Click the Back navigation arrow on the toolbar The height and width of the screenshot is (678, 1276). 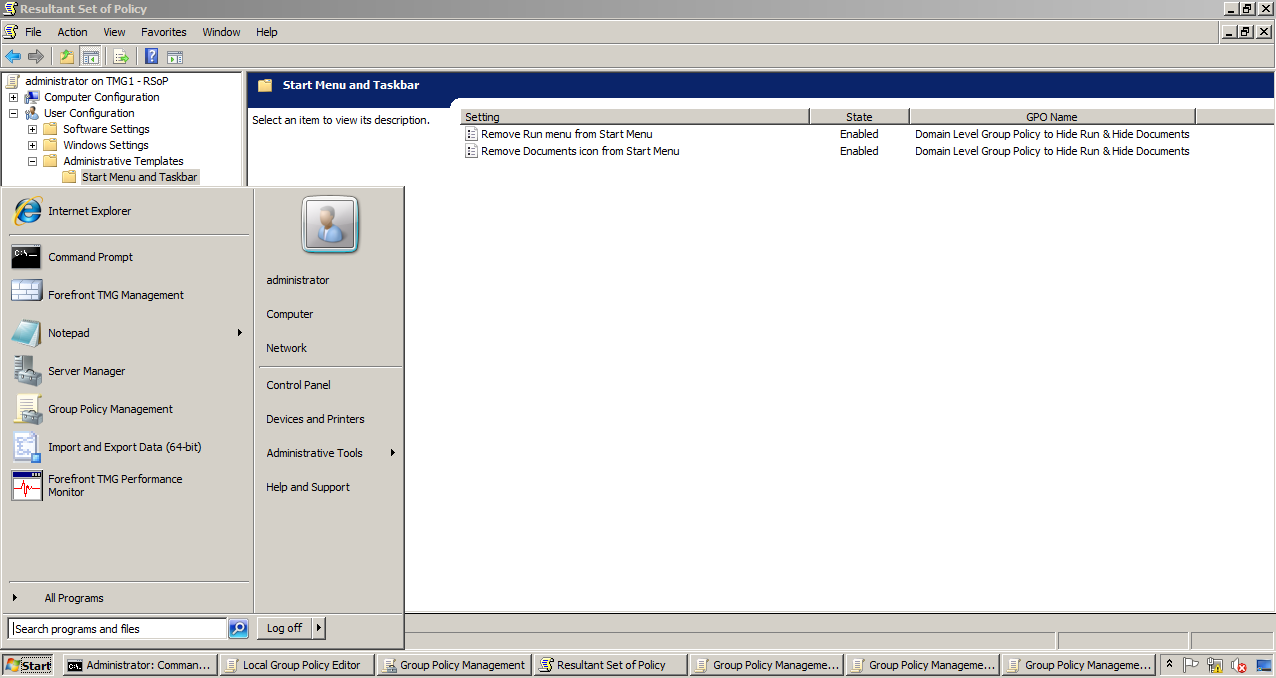tap(13, 56)
